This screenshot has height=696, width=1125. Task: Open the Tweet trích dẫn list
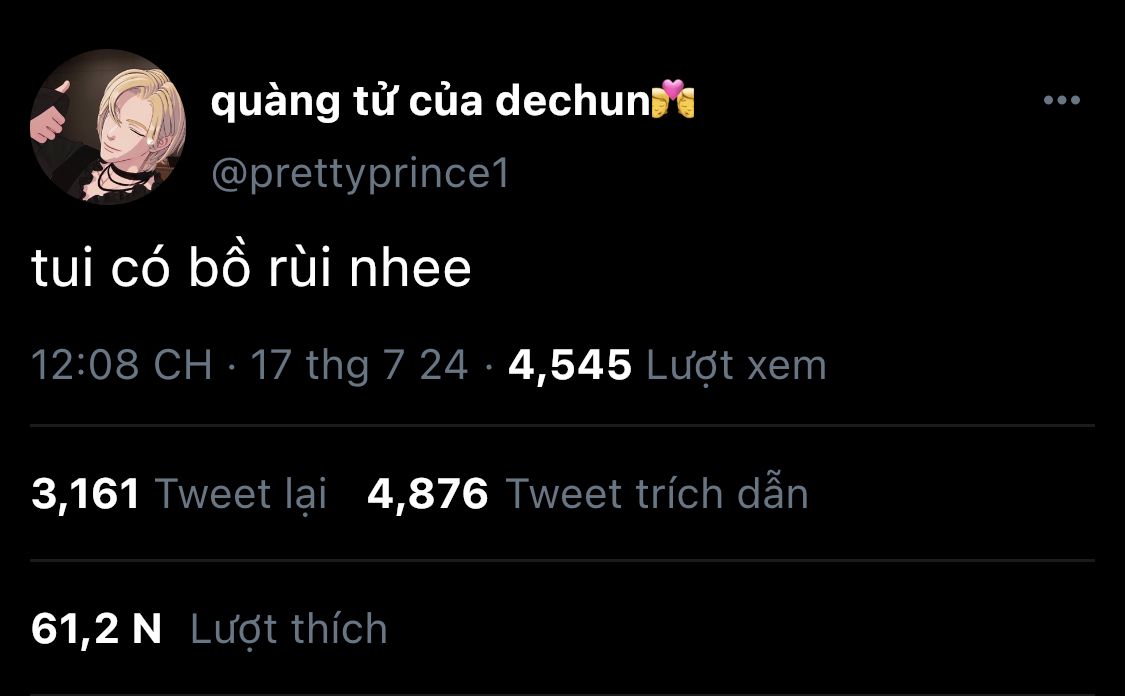point(657,492)
